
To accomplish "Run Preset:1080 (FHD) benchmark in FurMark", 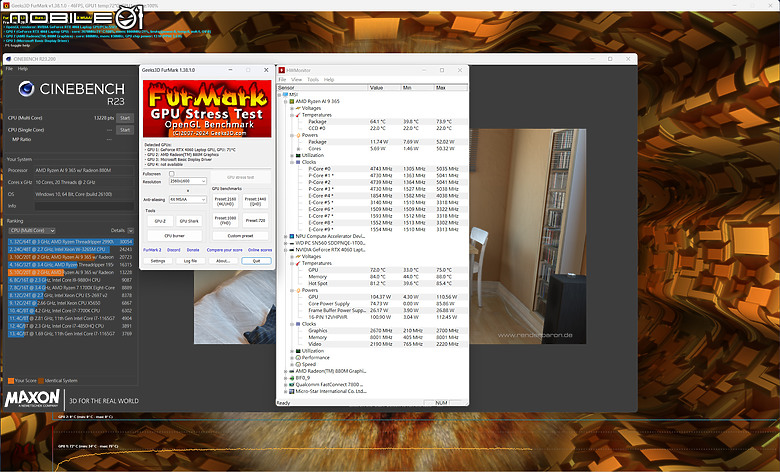I will tap(225, 220).
